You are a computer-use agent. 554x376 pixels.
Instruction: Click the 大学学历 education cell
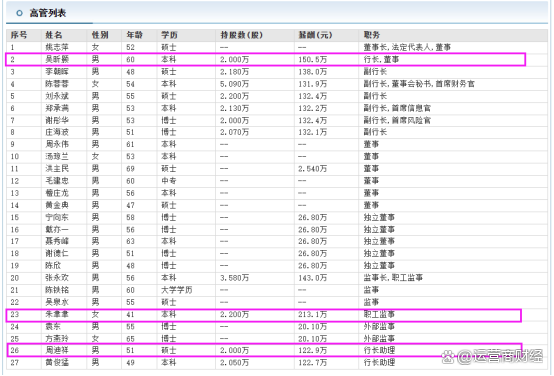pos(177,290)
